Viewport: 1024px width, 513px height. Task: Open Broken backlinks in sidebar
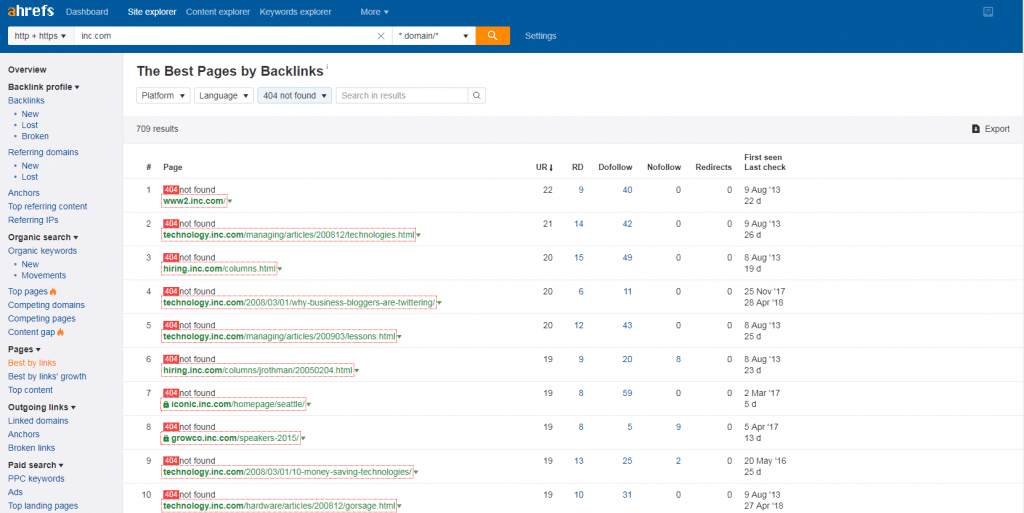tap(35, 136)
